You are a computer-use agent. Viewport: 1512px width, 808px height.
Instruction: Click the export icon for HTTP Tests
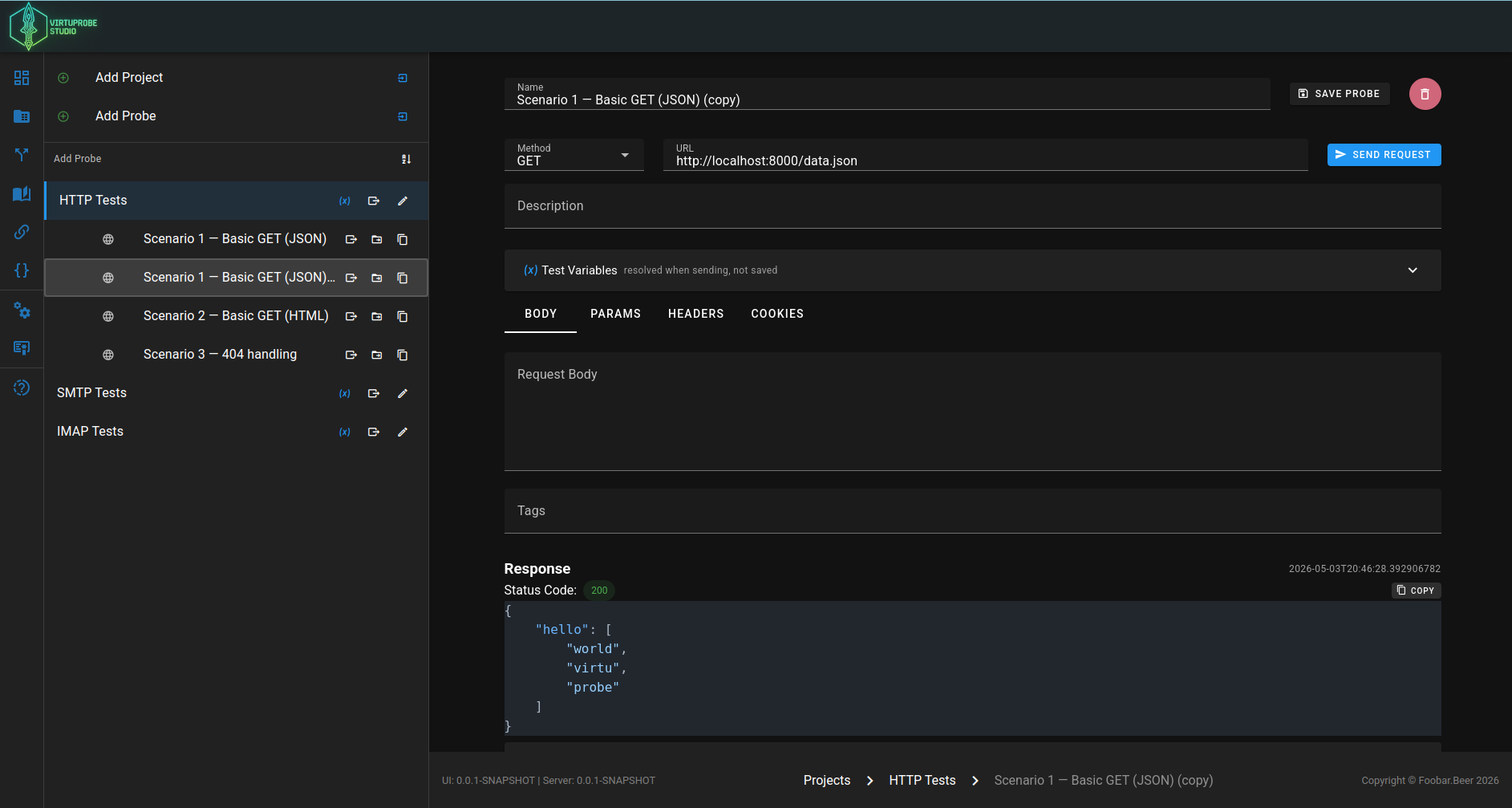point(374,201)
